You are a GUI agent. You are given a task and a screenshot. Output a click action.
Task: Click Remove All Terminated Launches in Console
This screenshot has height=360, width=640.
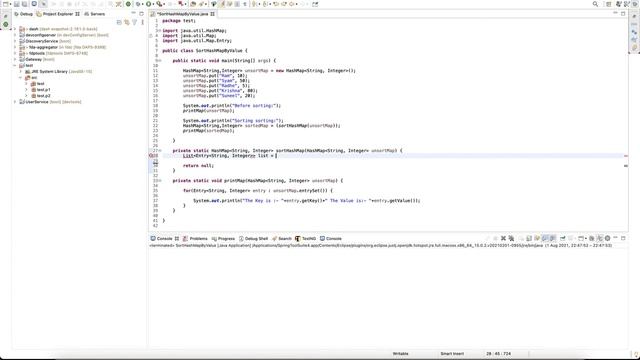click(x=511, y=238)
